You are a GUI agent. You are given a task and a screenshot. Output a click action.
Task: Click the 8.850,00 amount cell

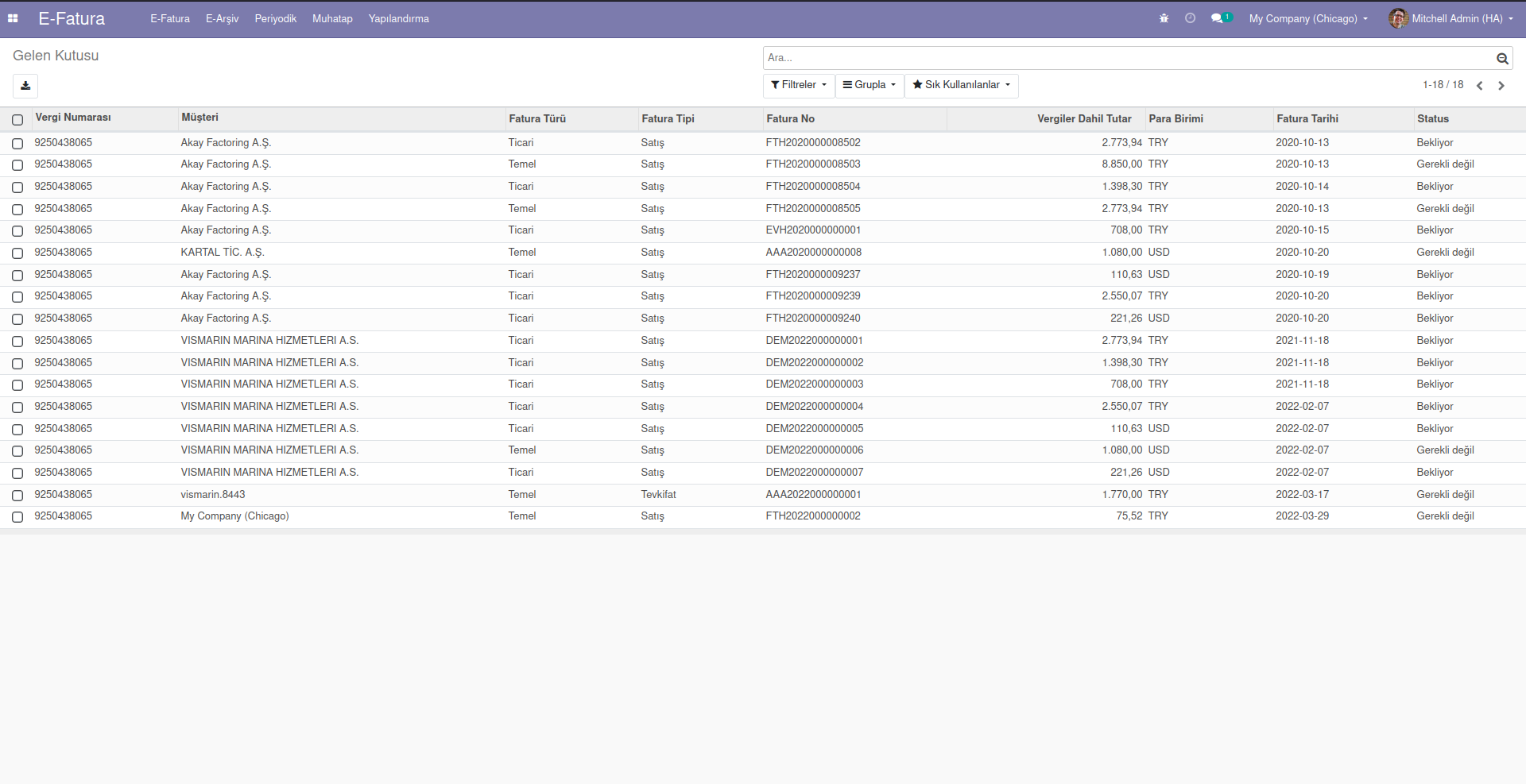1122,164
